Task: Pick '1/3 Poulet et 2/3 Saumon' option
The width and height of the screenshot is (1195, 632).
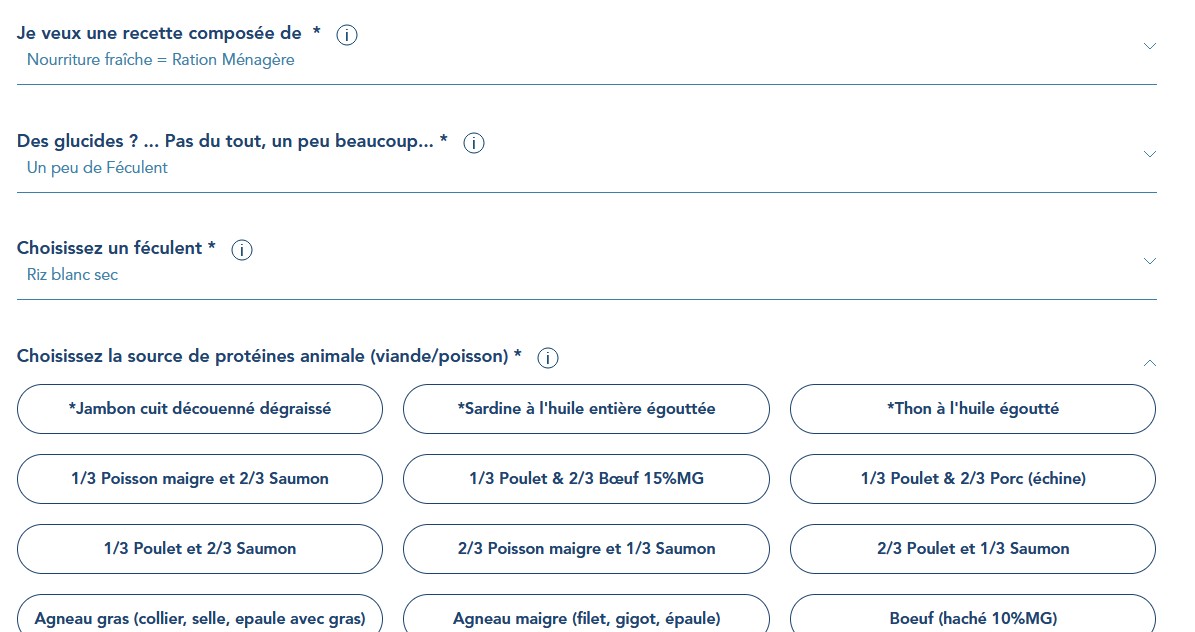Action: tap(200, 549)
